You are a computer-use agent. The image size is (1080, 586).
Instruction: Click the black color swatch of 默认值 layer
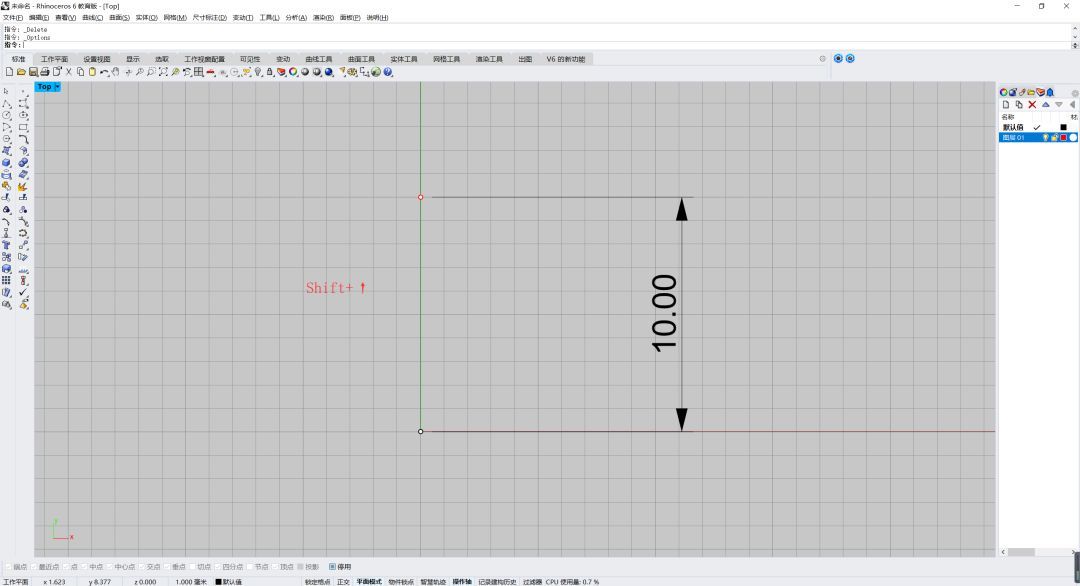coord(1063,127)
